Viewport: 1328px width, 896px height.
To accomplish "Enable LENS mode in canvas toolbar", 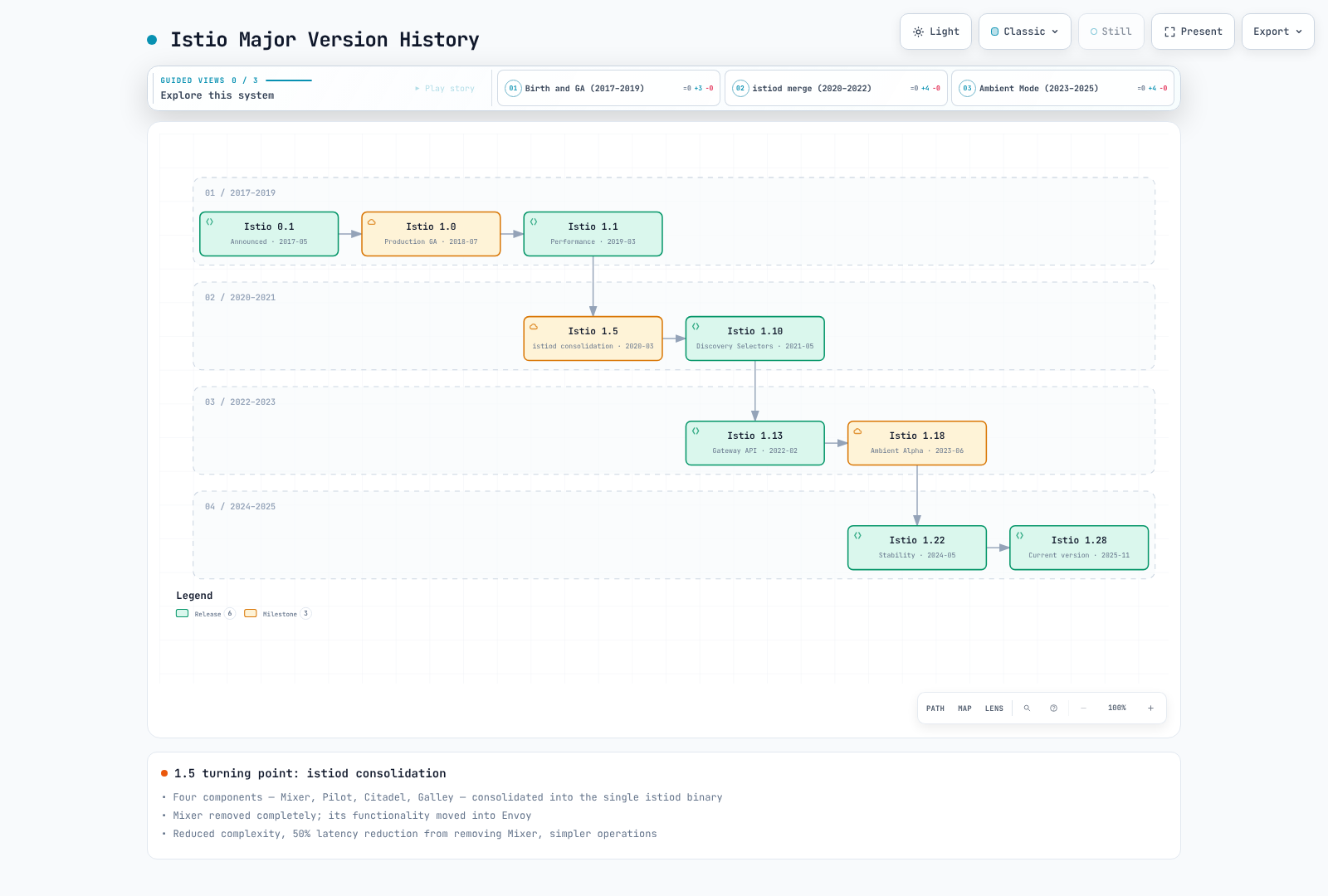I will [x=994, y=709].
